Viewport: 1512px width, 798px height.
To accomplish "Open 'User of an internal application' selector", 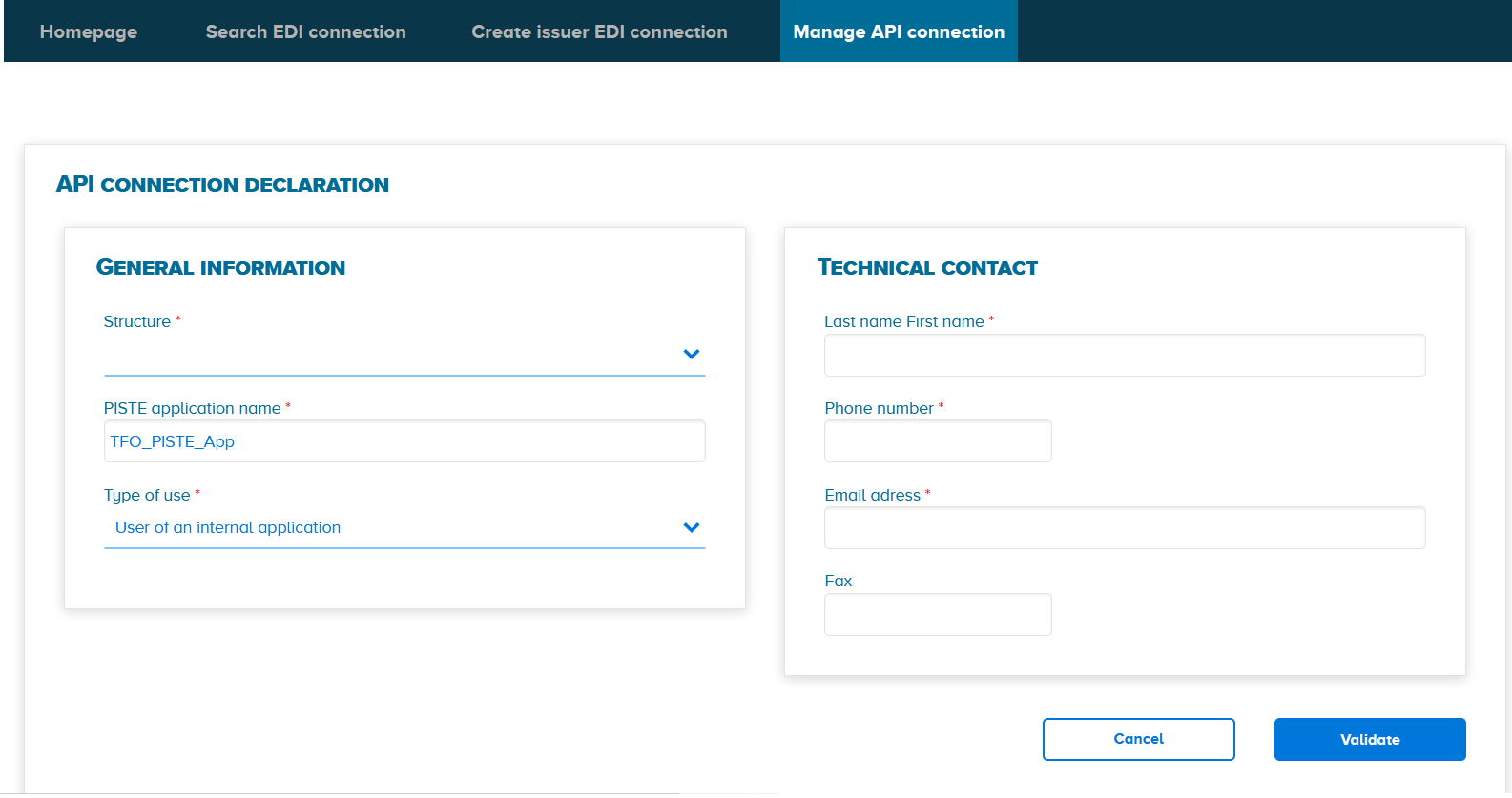I will (x=391, y=528).
